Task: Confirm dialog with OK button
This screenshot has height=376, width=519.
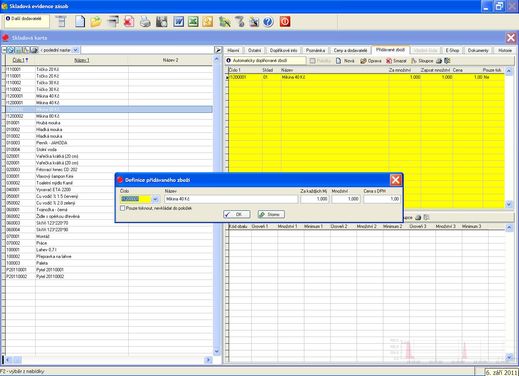Action: [237, 214]
